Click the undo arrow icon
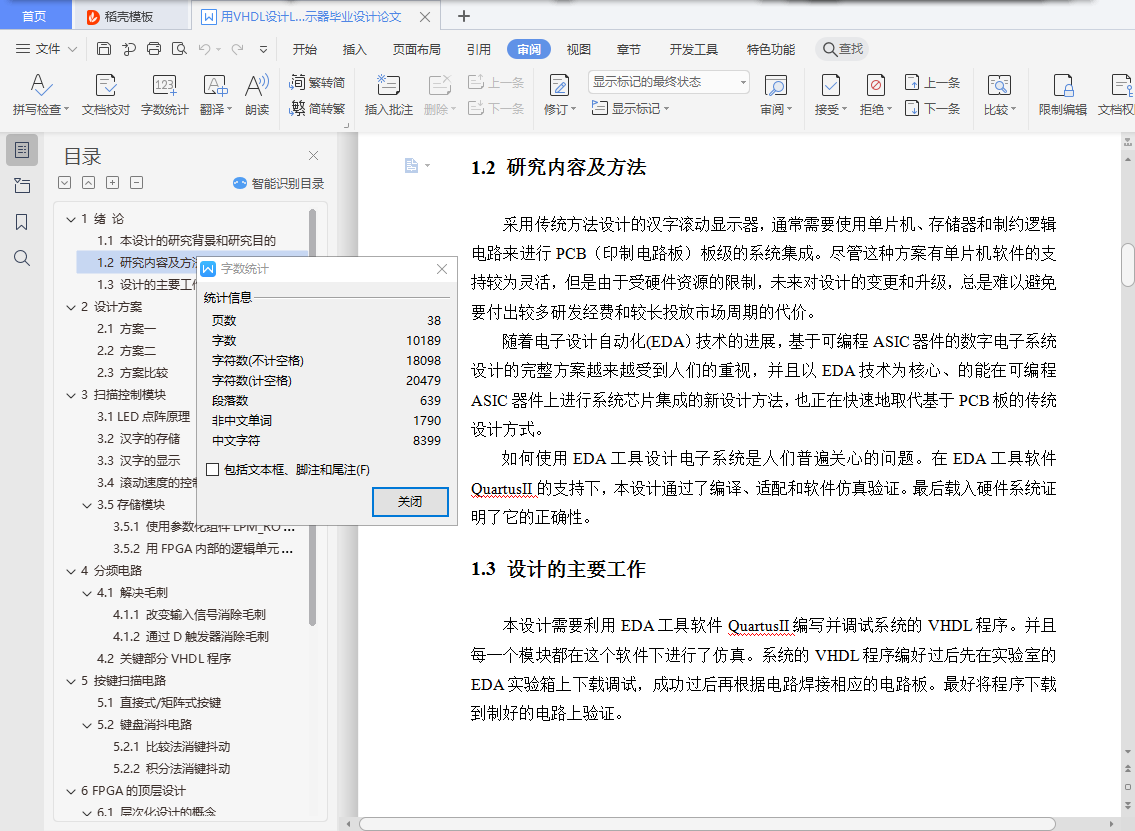This screenshot has height=831, width=1135. coord(204,48)
